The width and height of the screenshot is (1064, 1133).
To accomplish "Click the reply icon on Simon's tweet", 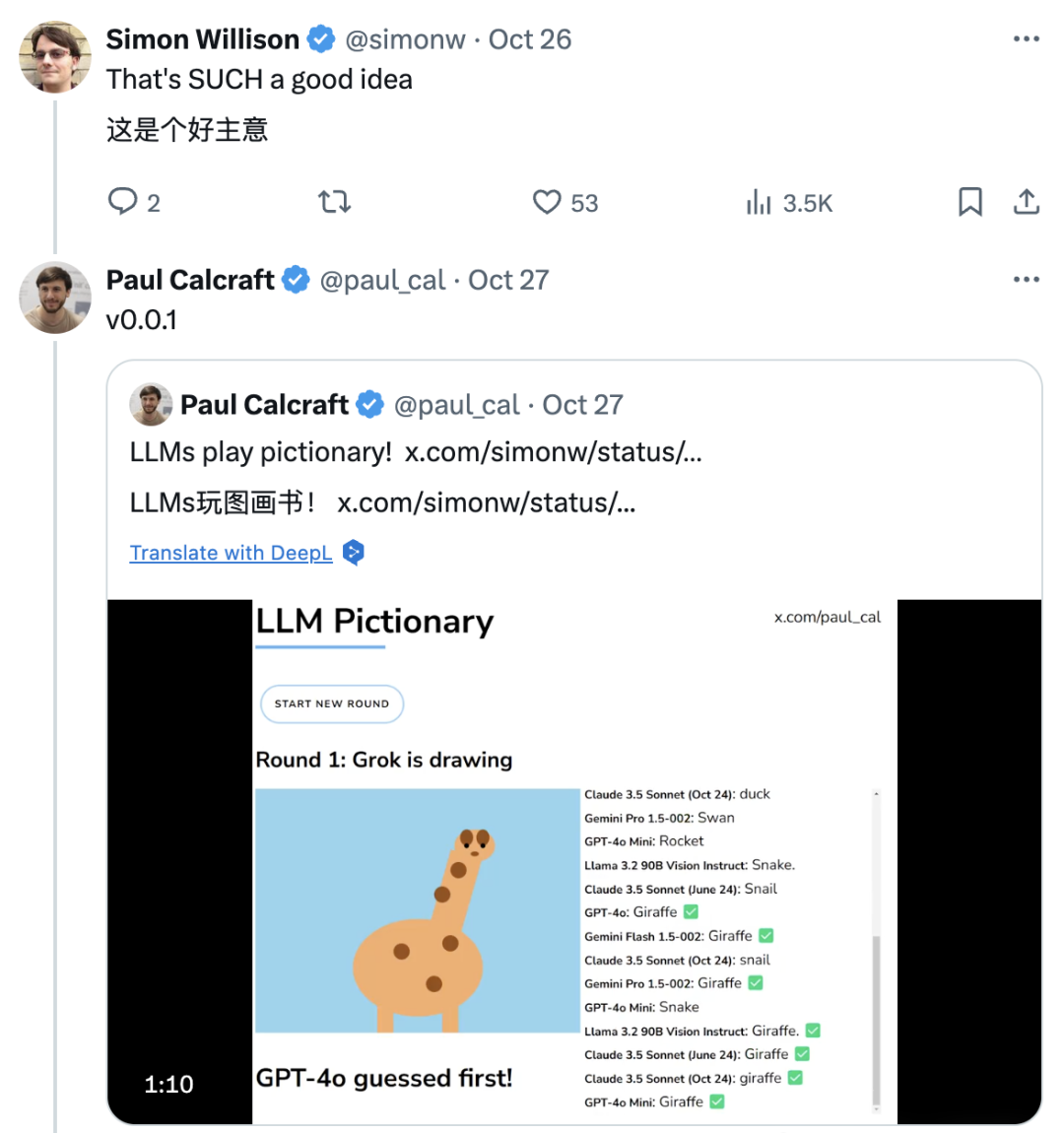I will pos(122,202).
